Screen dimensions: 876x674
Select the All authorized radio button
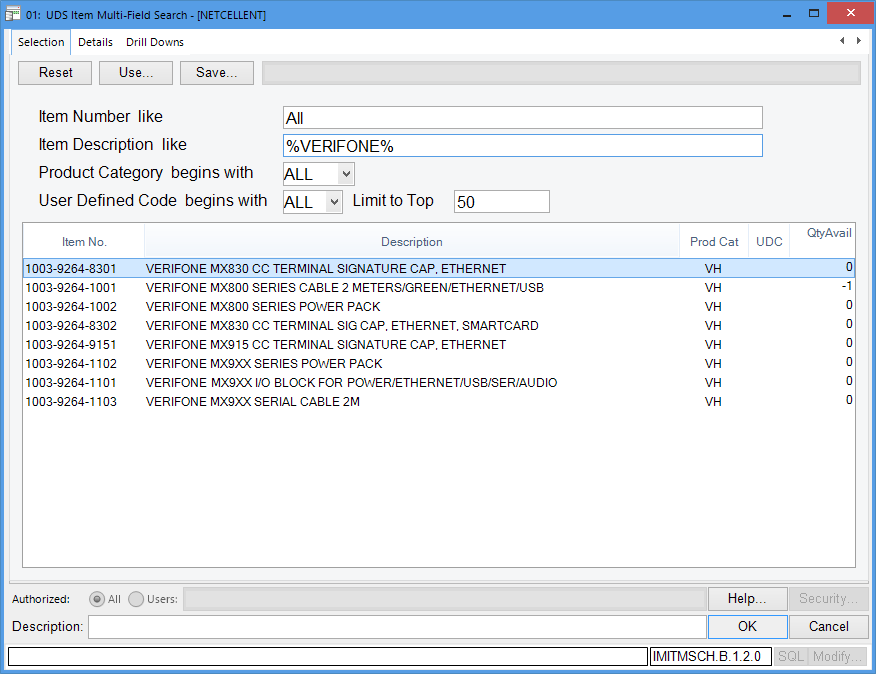click(x=97, y=599)
